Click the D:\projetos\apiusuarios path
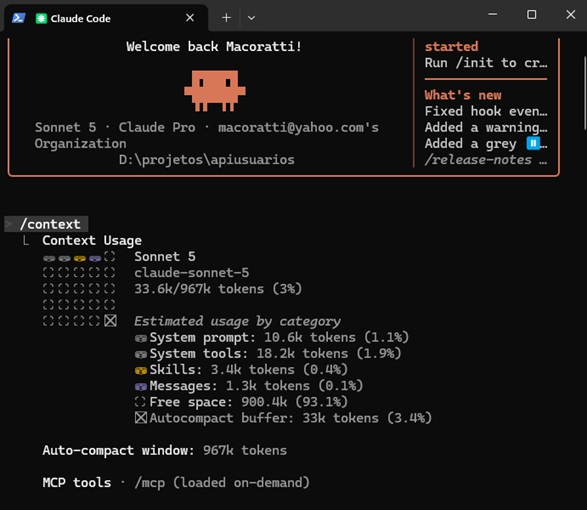This screenshot has height=510, width=587. 207,160
